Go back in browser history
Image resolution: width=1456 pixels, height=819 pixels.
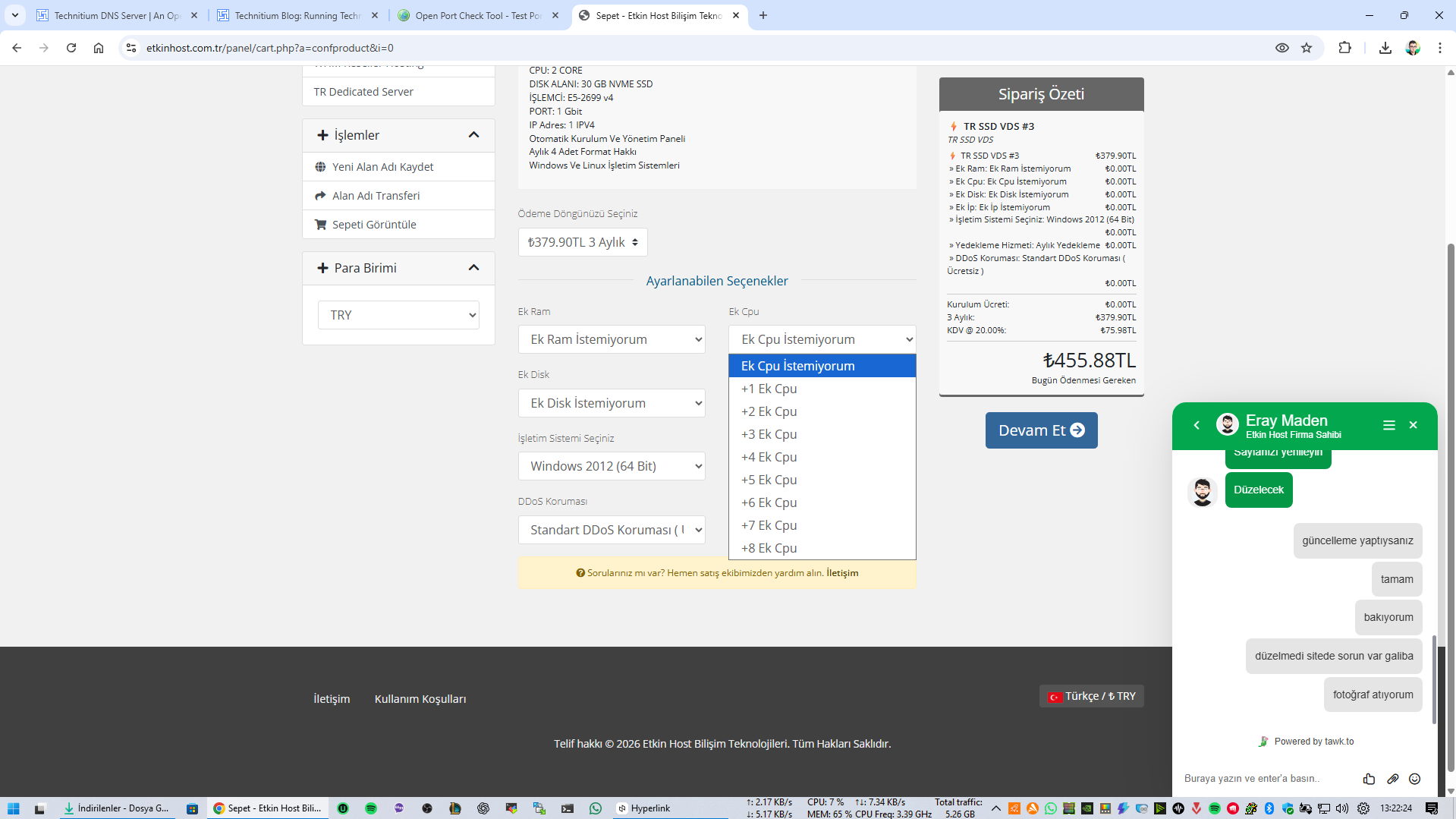pyautogui.click(x=17, y=48)
